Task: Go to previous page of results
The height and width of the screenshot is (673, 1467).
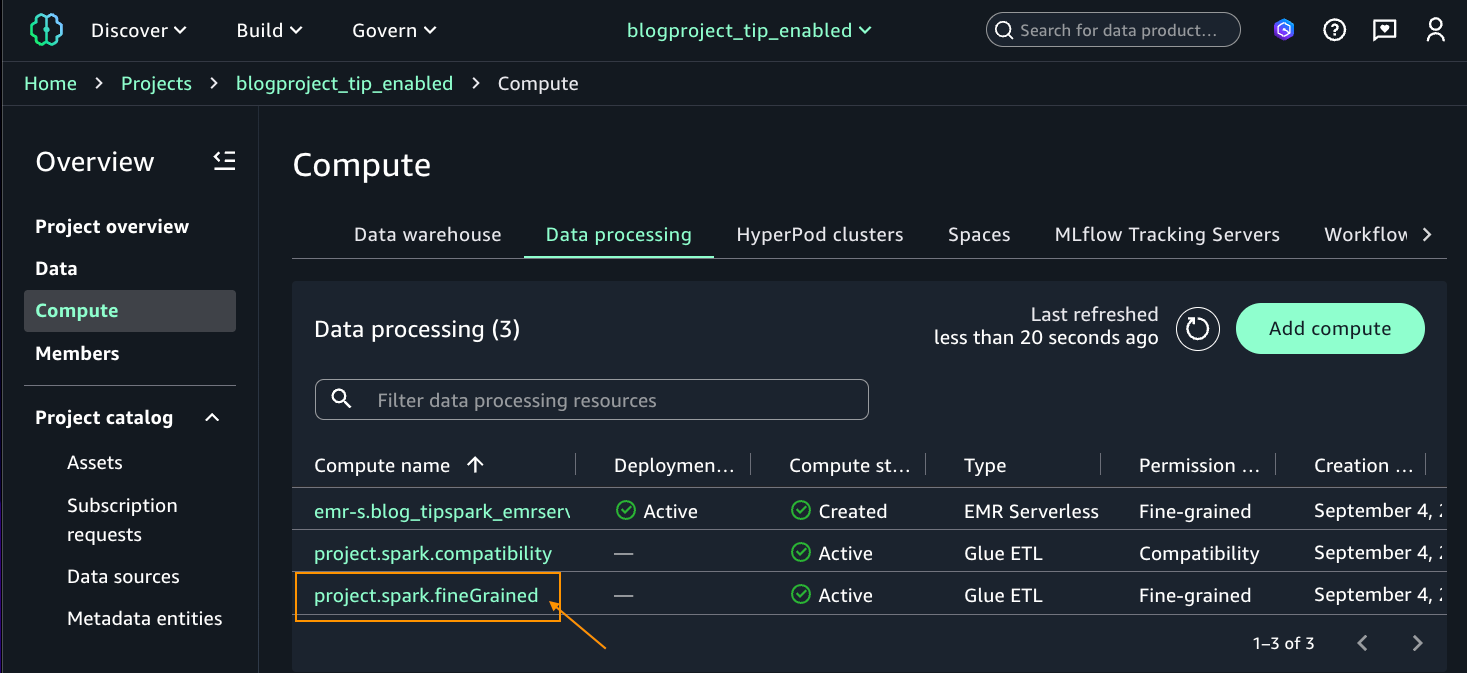Action: (1362, 643)
